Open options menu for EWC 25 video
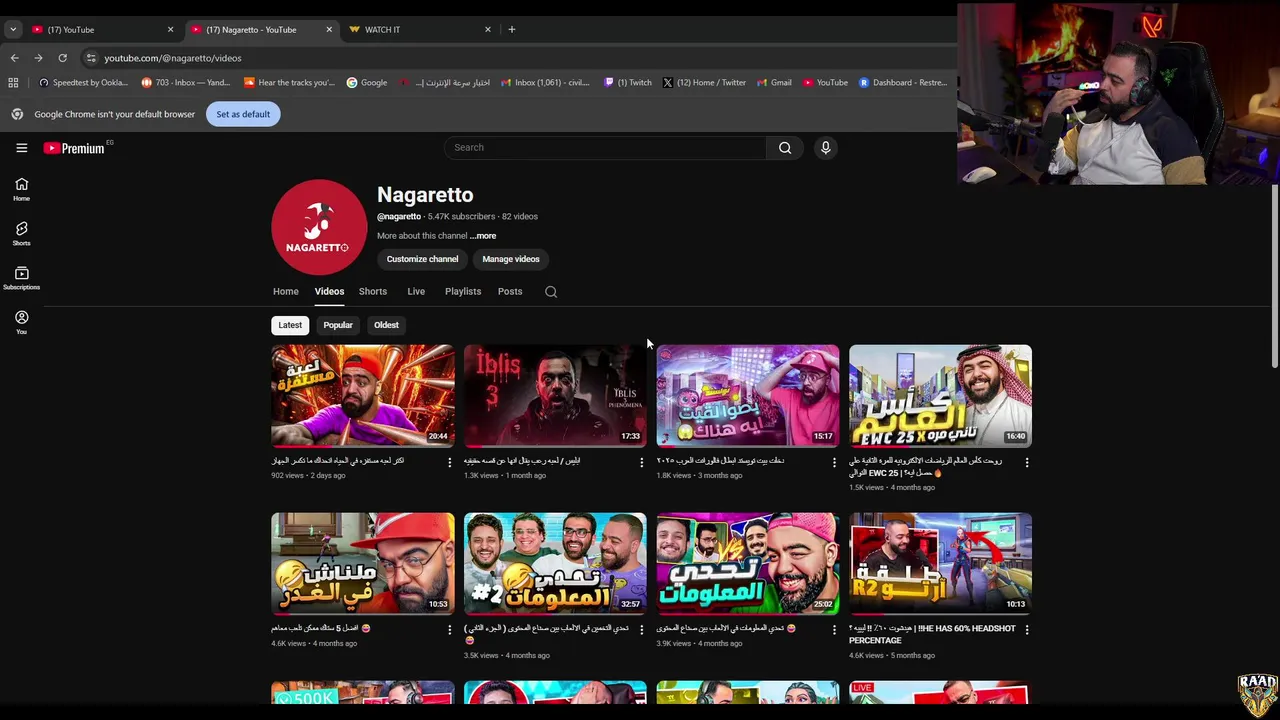Screen dimensions: 1280x720 tap(1027, 462)
